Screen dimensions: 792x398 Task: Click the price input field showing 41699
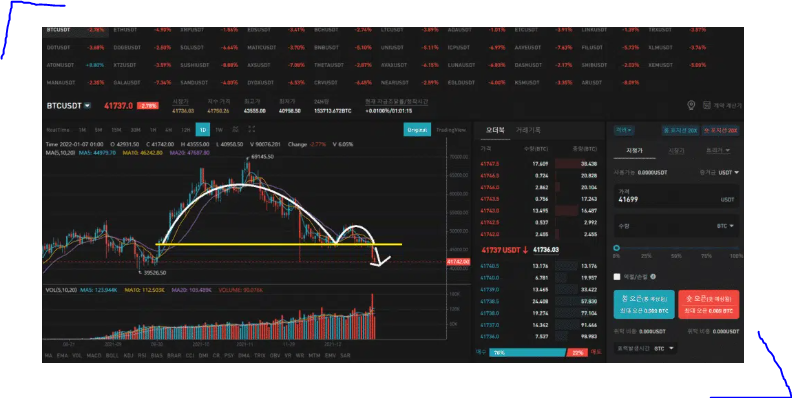coord(676,196)
